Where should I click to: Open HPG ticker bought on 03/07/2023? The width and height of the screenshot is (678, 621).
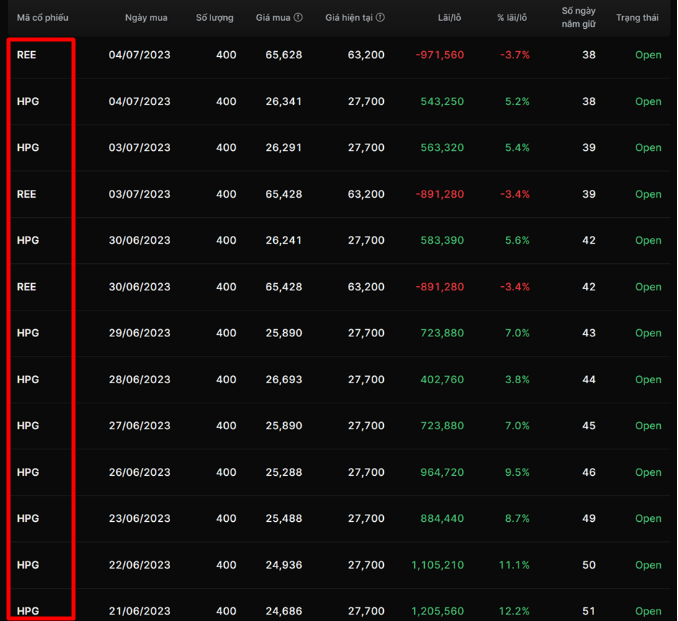click(28, 147)
